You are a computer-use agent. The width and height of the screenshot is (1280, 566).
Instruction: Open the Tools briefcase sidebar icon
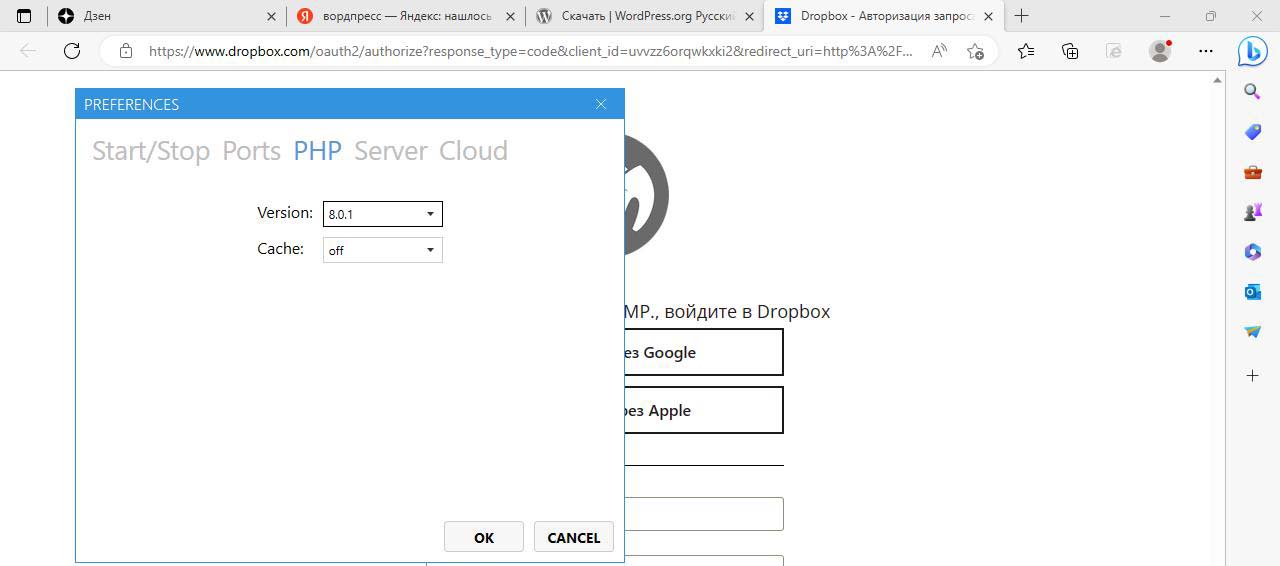point(1252,172)
